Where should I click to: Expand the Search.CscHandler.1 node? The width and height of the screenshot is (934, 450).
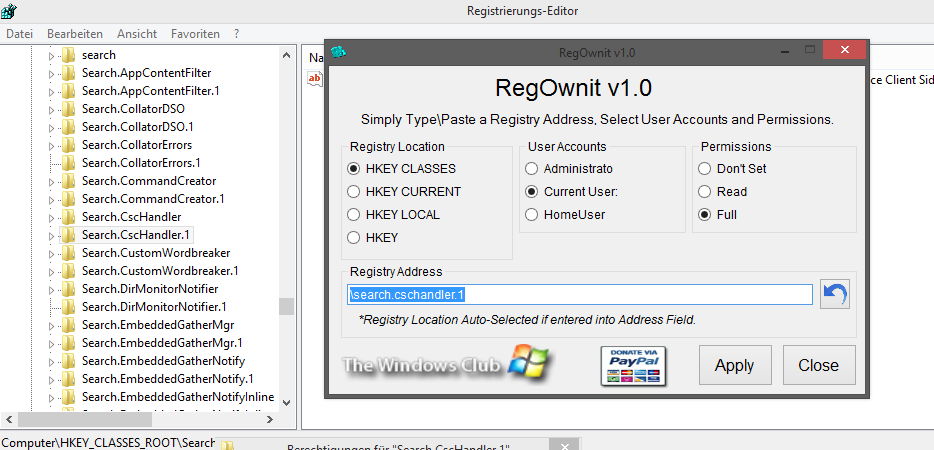tap(51, 235)
